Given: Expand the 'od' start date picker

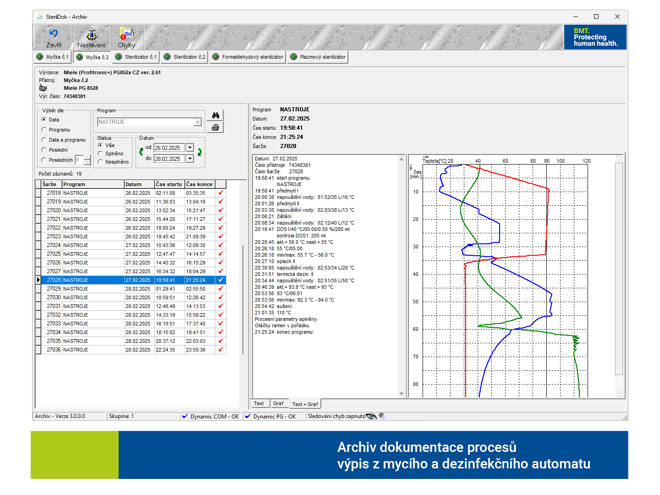Looking at the screenshot, I should 190,148.
